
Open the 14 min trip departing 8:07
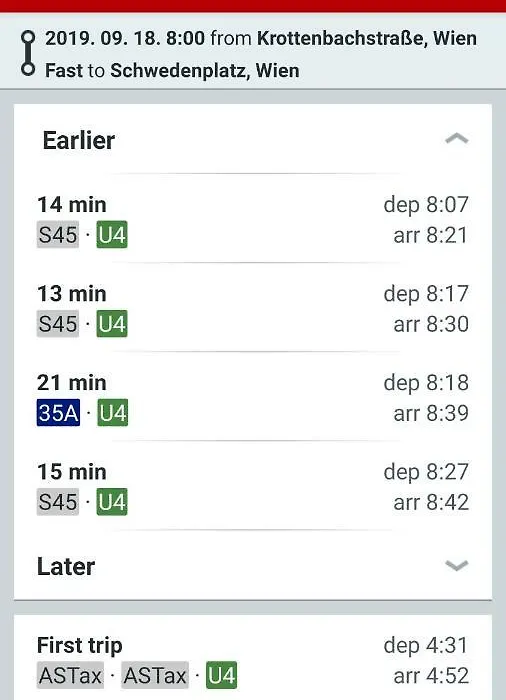pyautogui.click(x=253, y=219)
